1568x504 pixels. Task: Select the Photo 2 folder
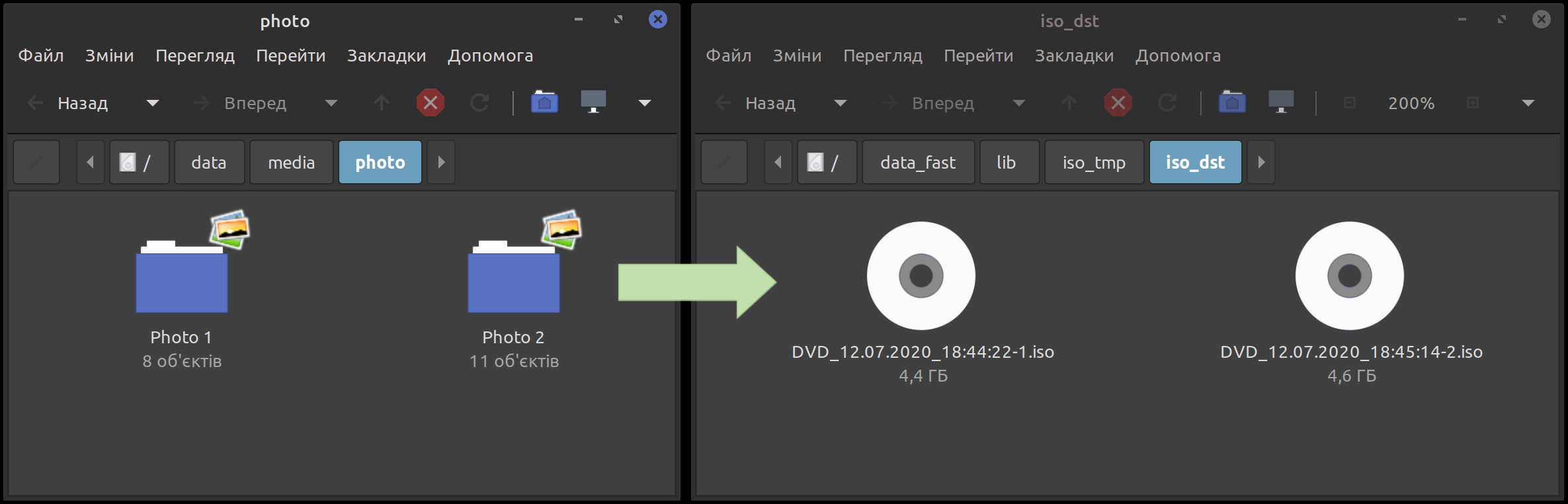coord(515,275)
